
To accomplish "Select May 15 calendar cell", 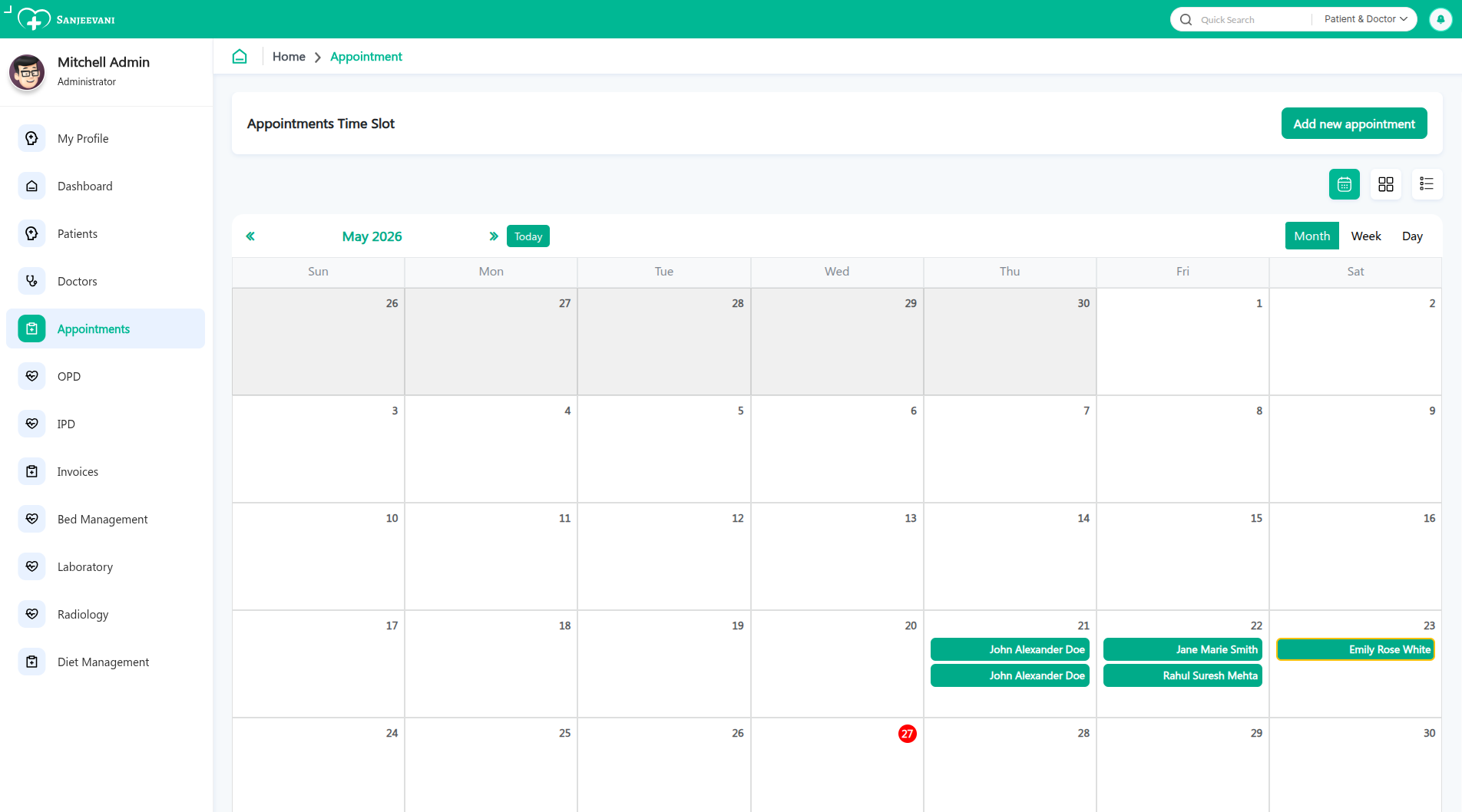I will pos(1182,556).
